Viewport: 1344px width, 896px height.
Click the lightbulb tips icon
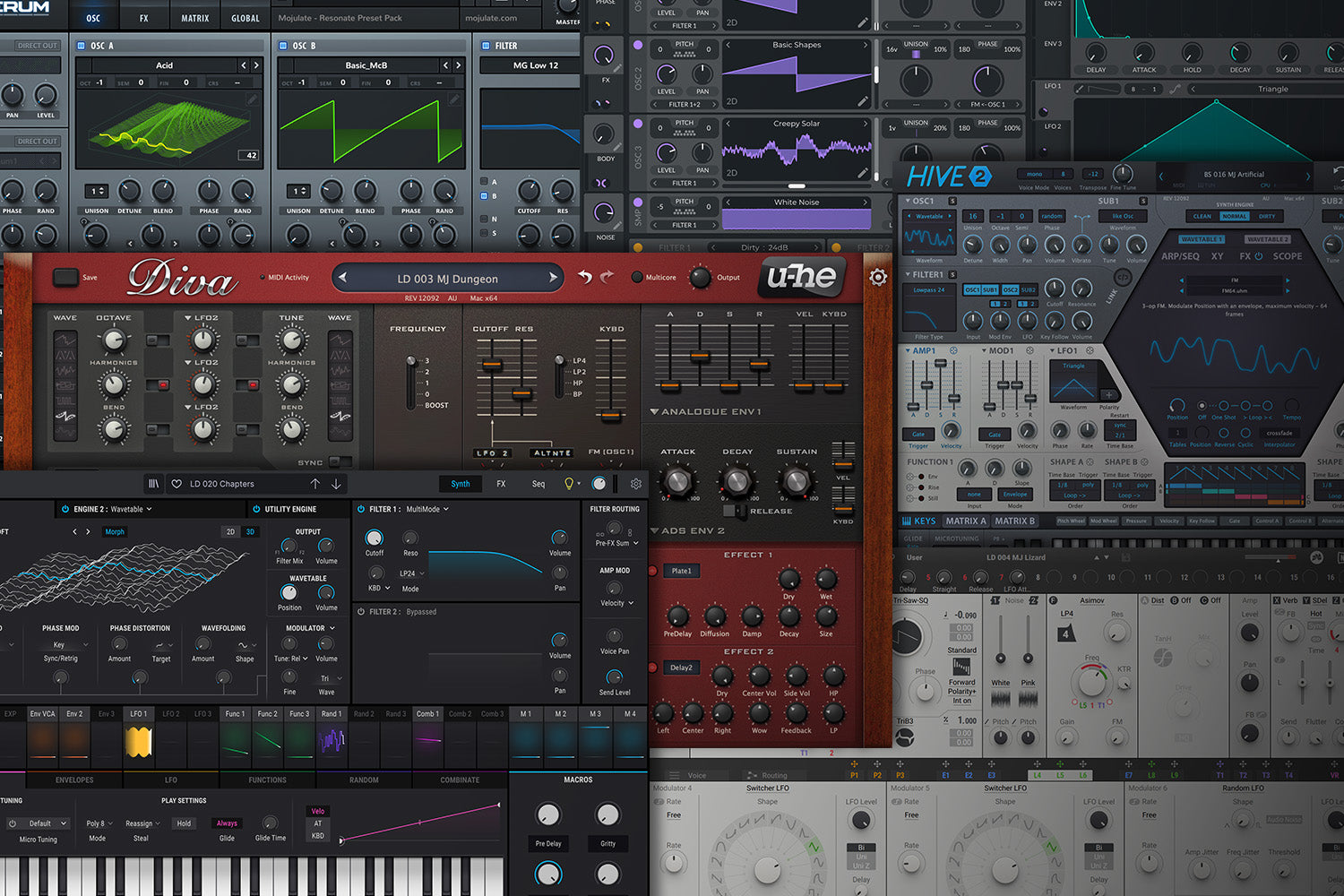coord(568,484)
